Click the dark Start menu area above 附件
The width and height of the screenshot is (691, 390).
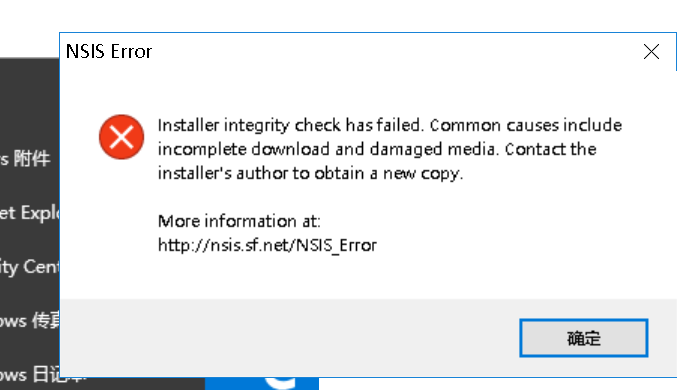(30, 101)
